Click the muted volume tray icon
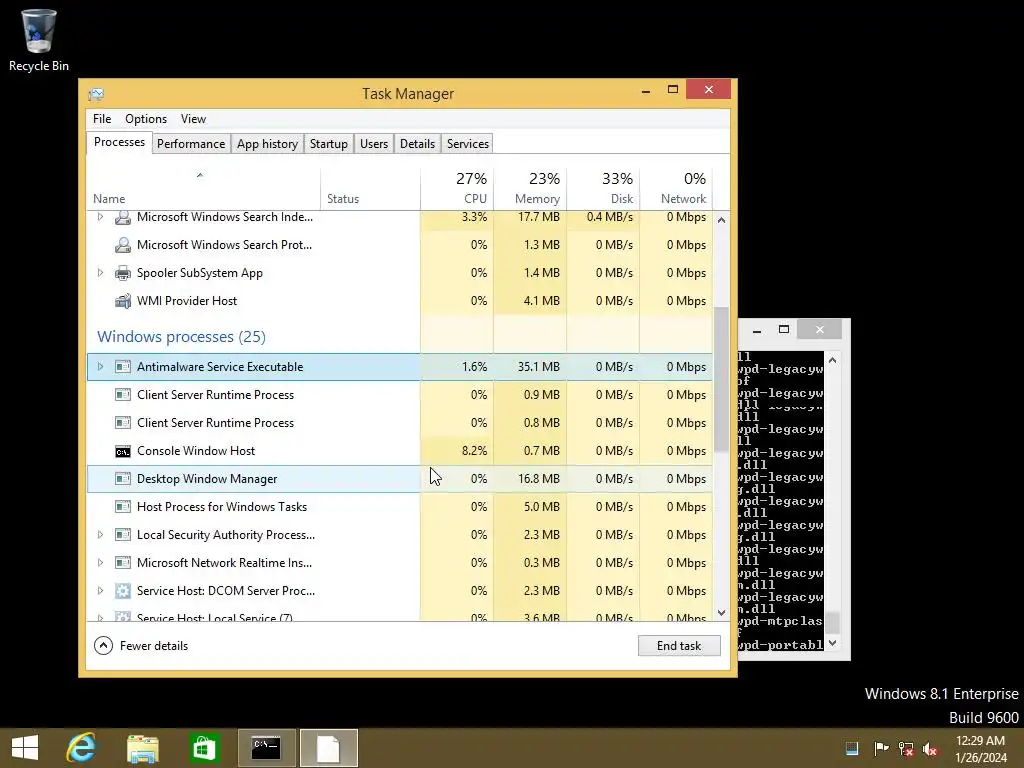Screen dimensions: 1024x768 point(930,748)
